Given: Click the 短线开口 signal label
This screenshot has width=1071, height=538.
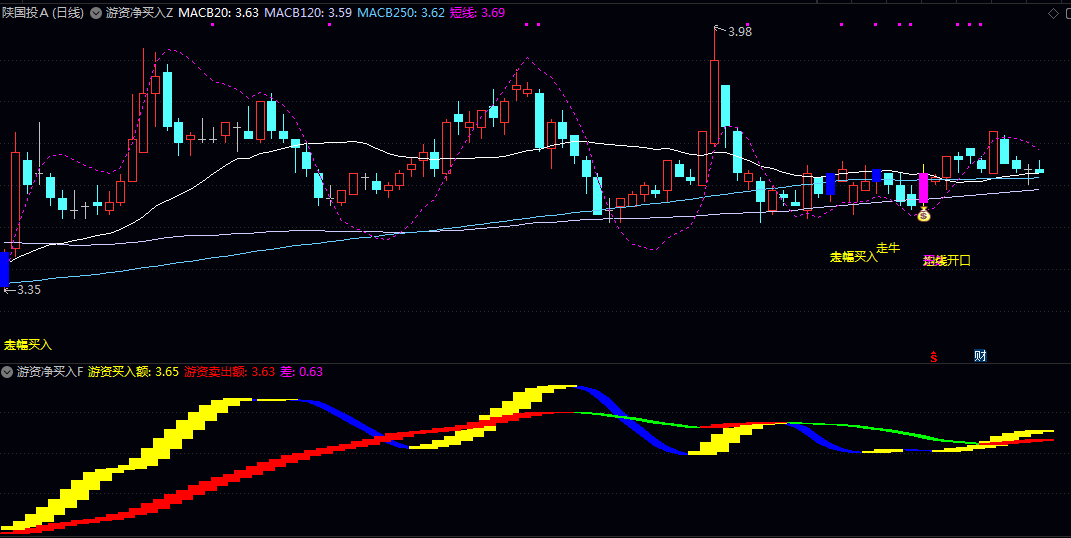Looking at the screenshot, I should pos(947,260).
